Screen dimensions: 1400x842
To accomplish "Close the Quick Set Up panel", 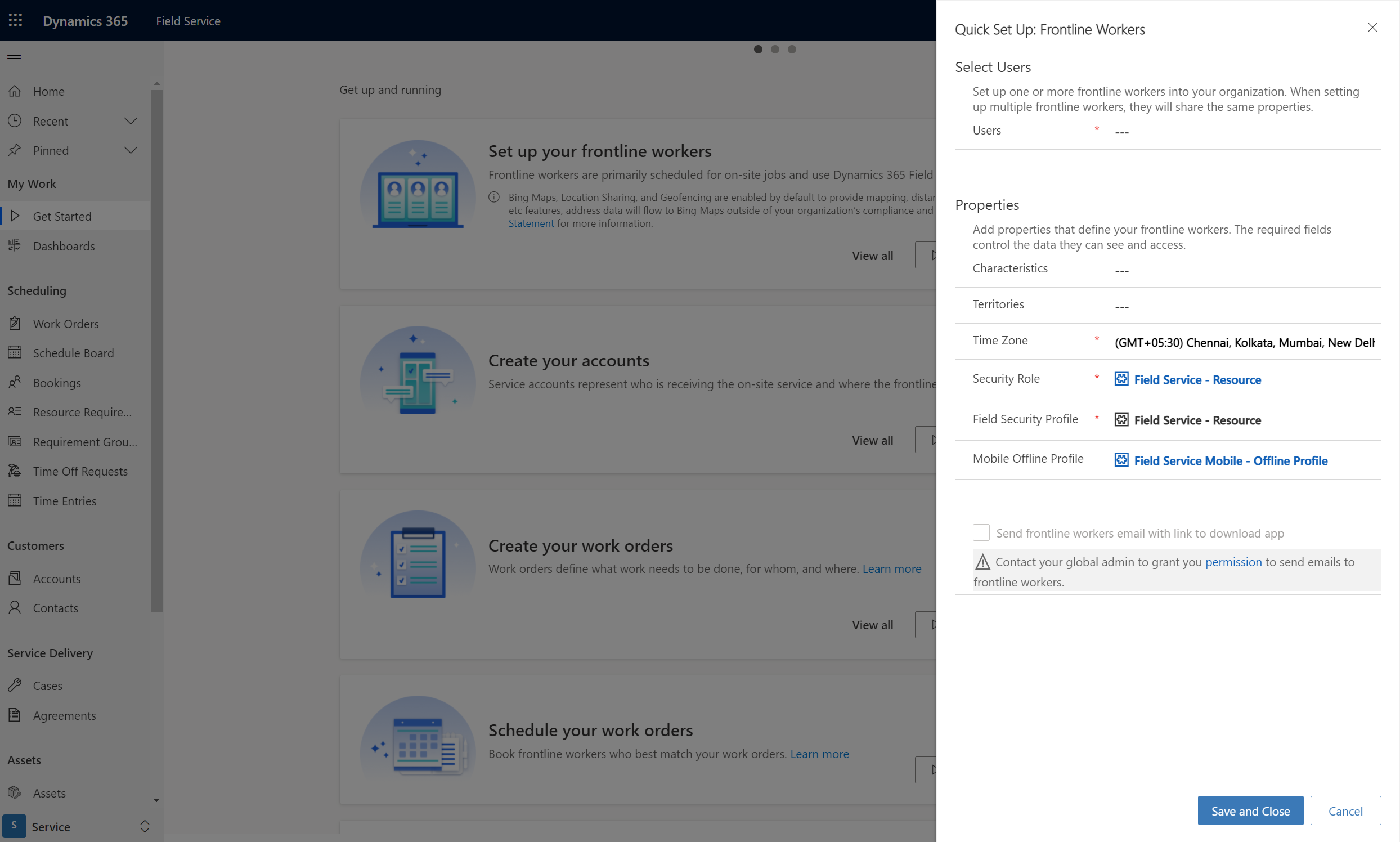I will 1372,27.
